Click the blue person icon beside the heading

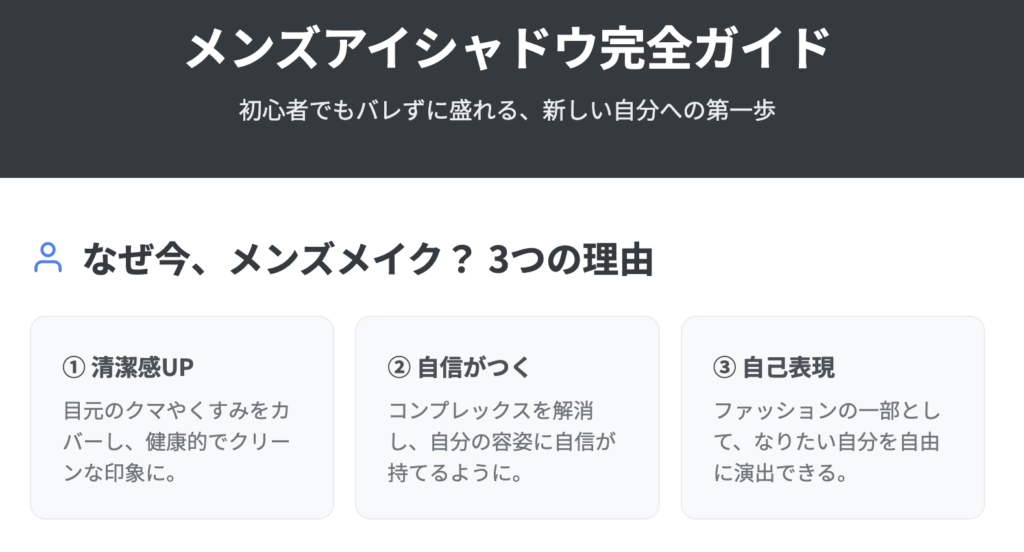click(x=48, y=257)
